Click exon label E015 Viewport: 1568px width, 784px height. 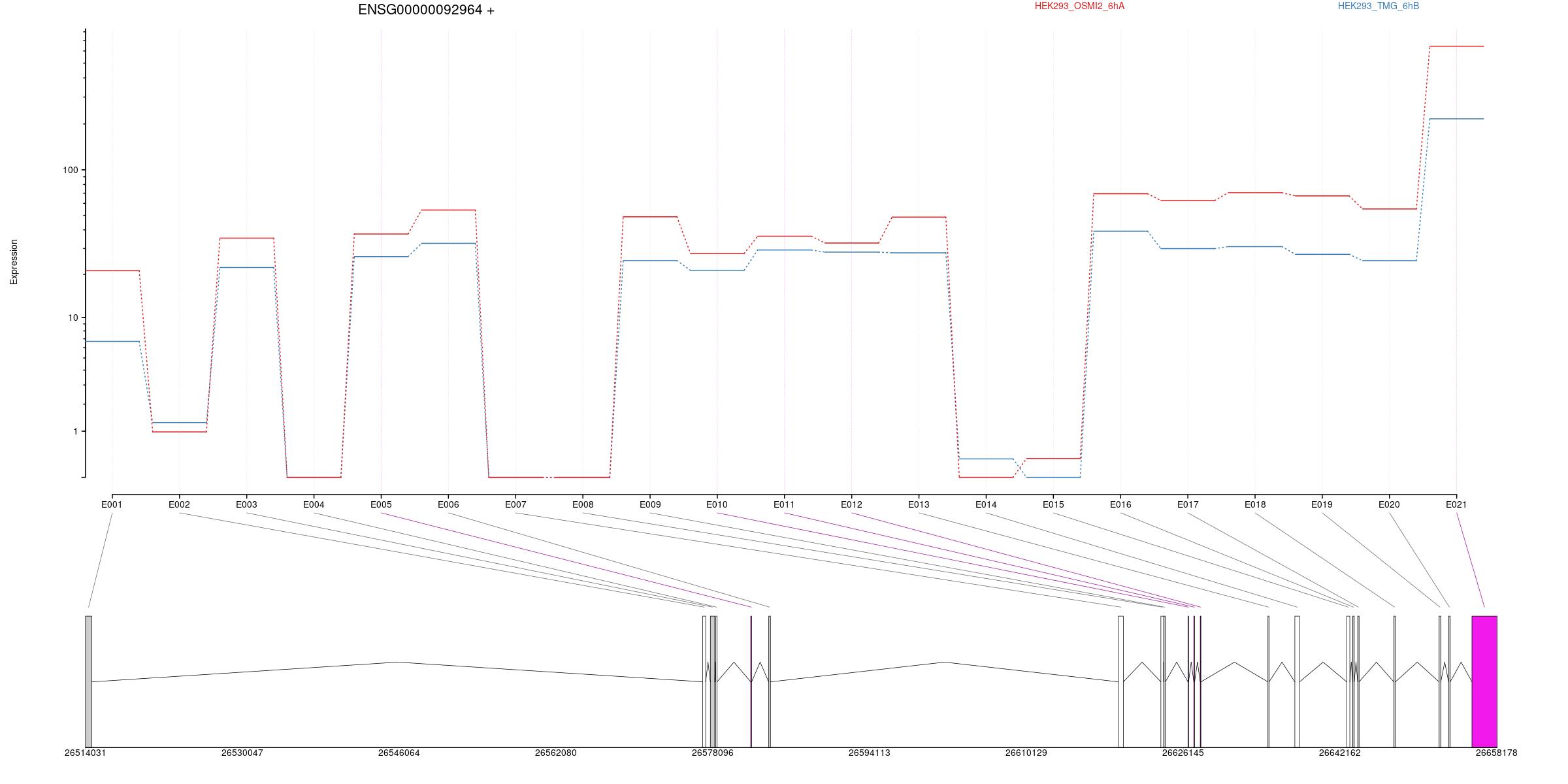1053,504
